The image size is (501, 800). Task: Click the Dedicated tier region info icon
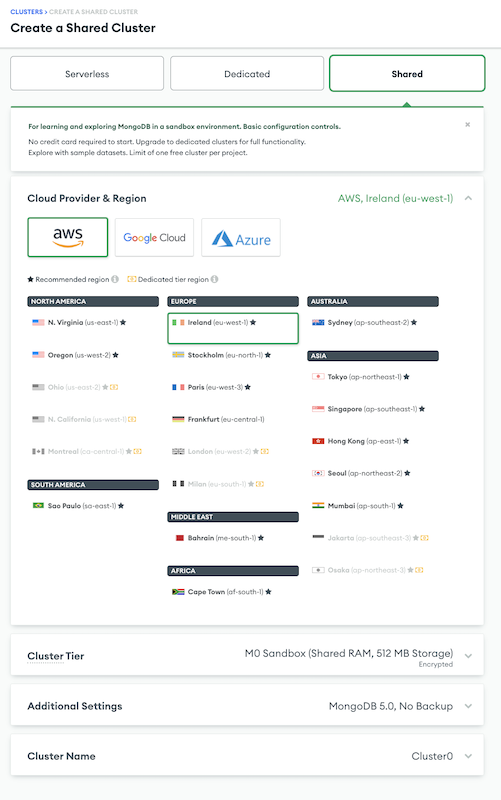(215, 279)
